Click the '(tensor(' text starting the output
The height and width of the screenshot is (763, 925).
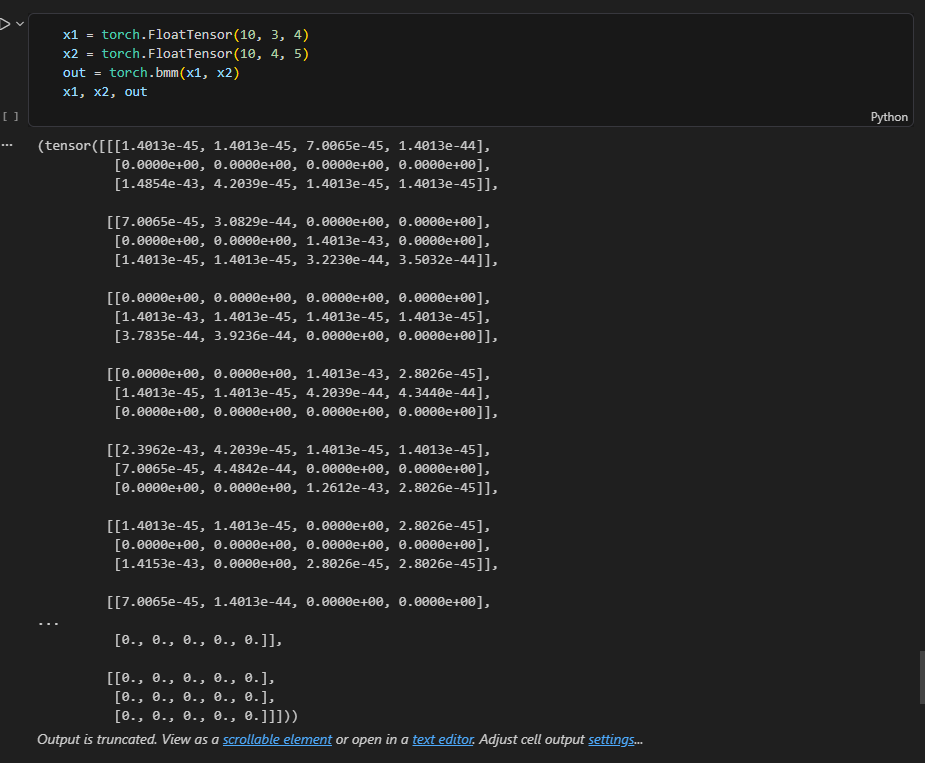tap(68, 145)
